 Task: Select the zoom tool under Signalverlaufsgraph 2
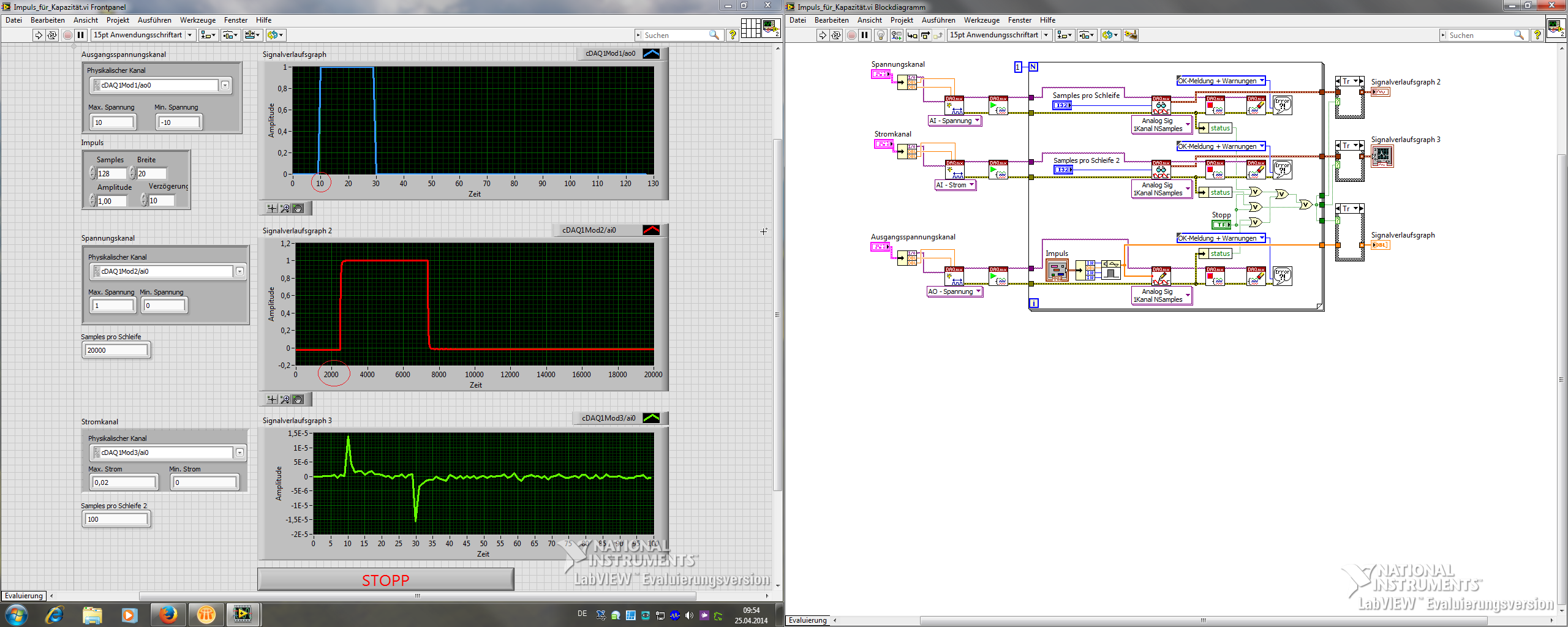(x=285, y=400)
